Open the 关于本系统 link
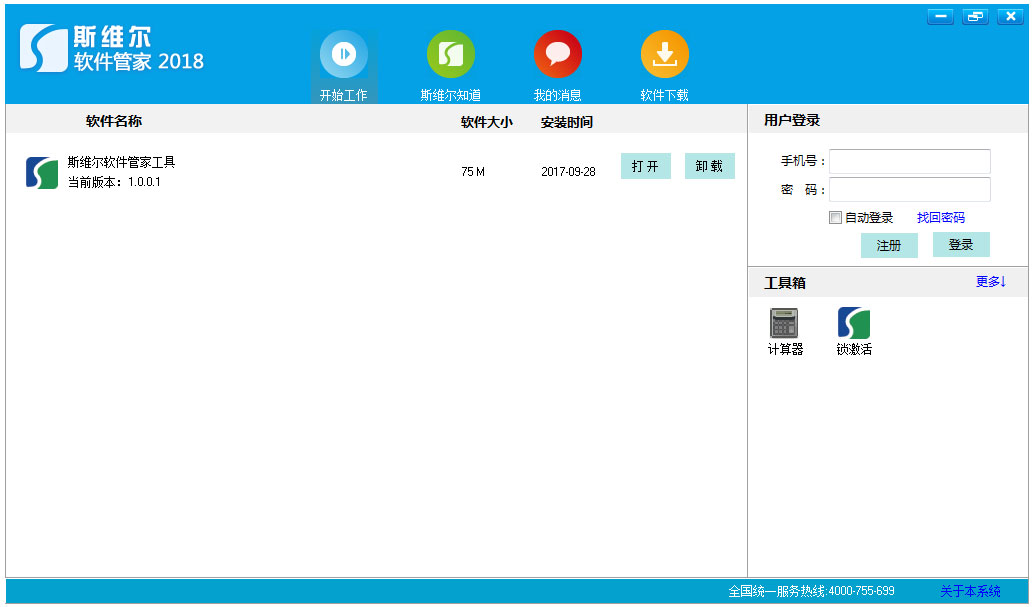The height and width of the screenshot is (607, 1033). click(970, 591)
